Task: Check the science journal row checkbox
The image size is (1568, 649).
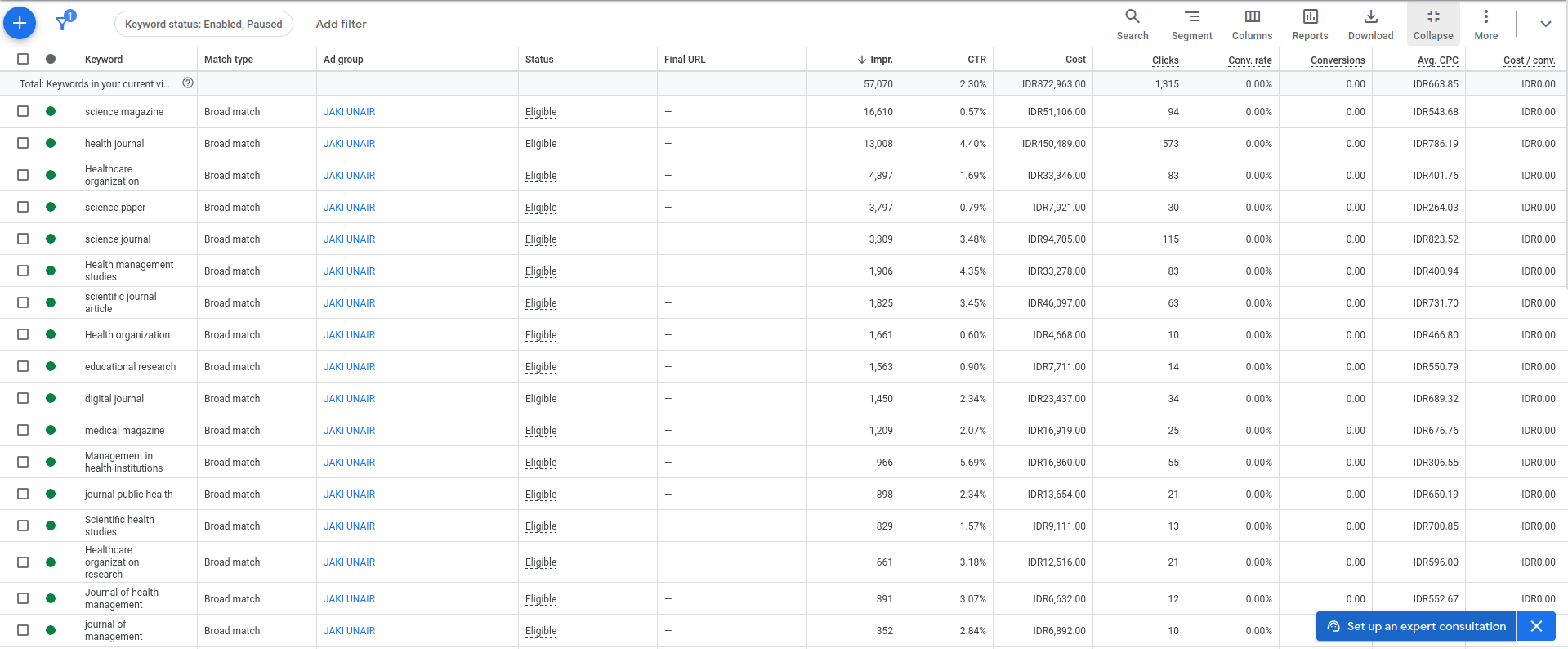Action: pos(23,239)
